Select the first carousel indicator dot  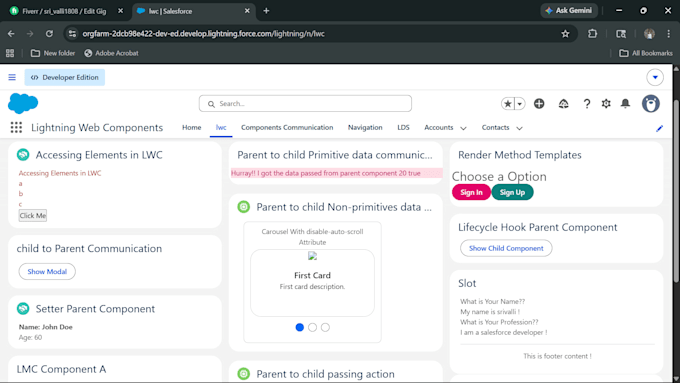tap(299, 327)
